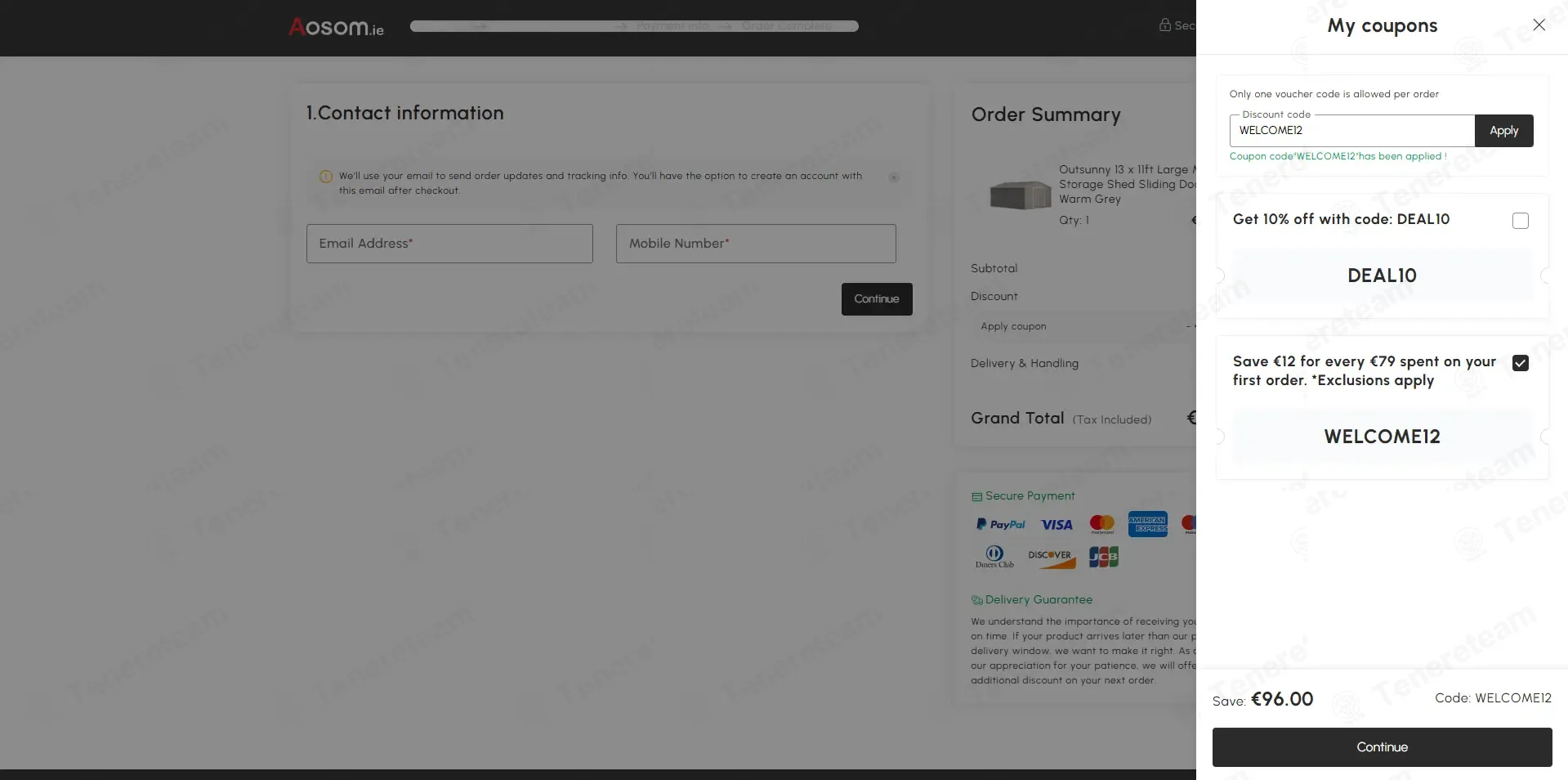Screen dimensions: 1568x780
Task: Click the Discover payment icon
Action: tap(1051, 558)
